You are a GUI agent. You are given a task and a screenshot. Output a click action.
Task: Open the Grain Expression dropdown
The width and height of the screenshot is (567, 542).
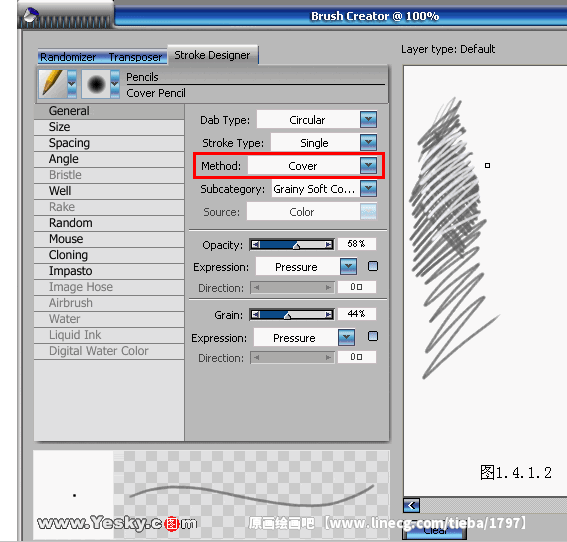tap(346, 337)
